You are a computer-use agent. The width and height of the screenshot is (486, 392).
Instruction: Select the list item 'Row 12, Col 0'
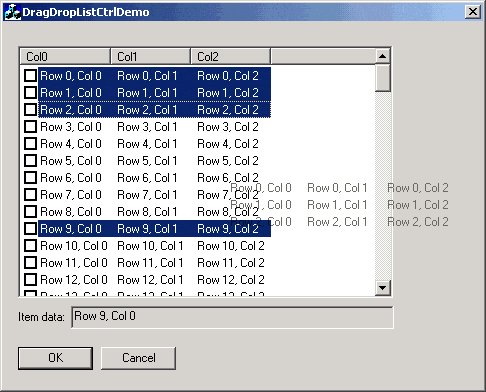click(x=74, y=280)
